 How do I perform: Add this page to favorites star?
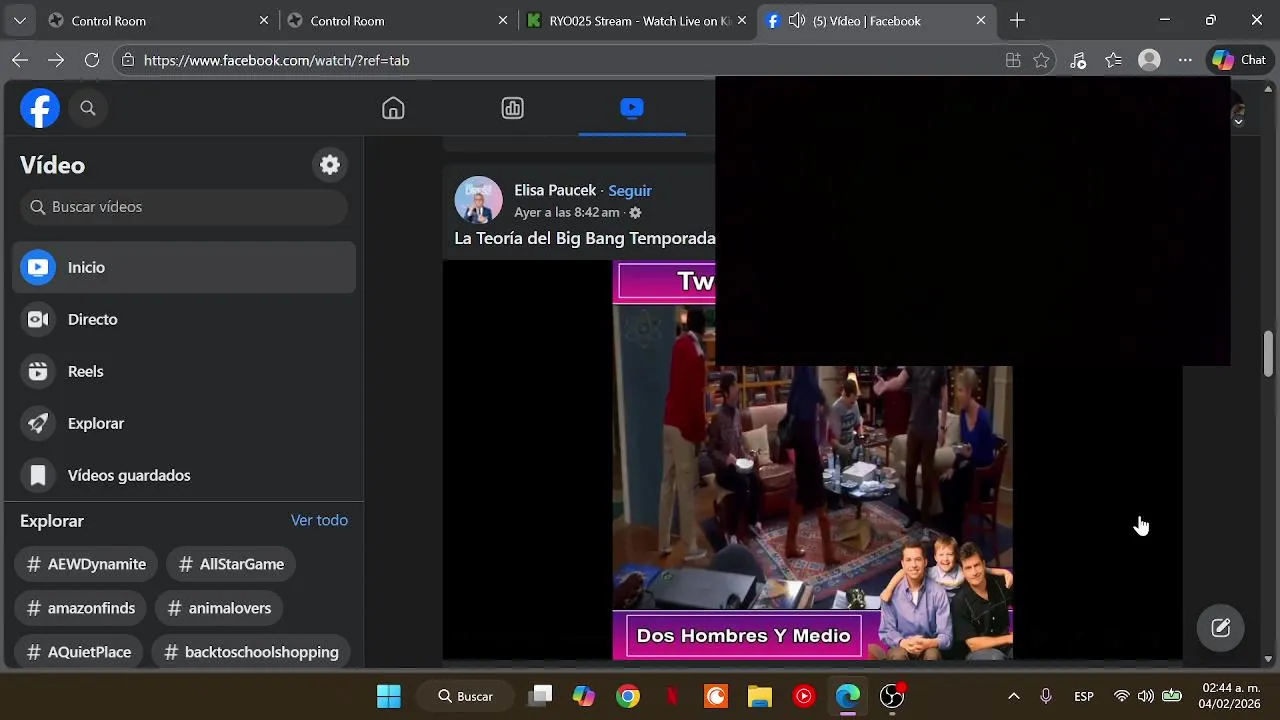[x=1041, y=60]
